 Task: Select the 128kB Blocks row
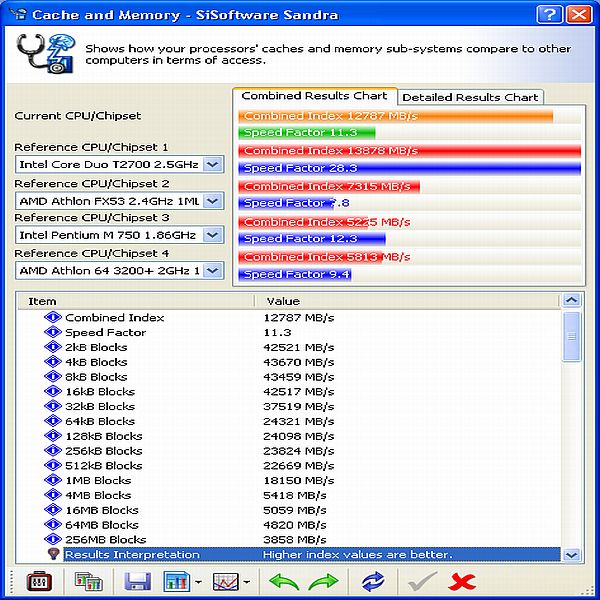click(x=289, y=436)
